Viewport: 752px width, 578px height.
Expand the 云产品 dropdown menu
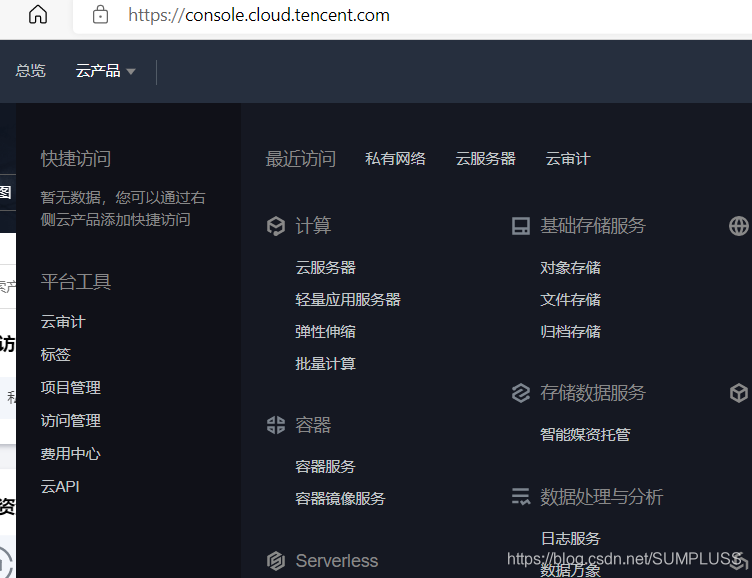(105, 71)
